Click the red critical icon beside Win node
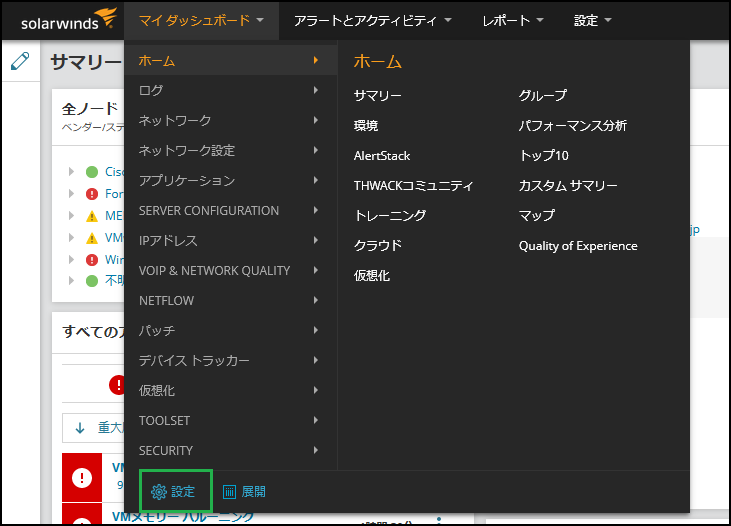 (x=92, y=259)
